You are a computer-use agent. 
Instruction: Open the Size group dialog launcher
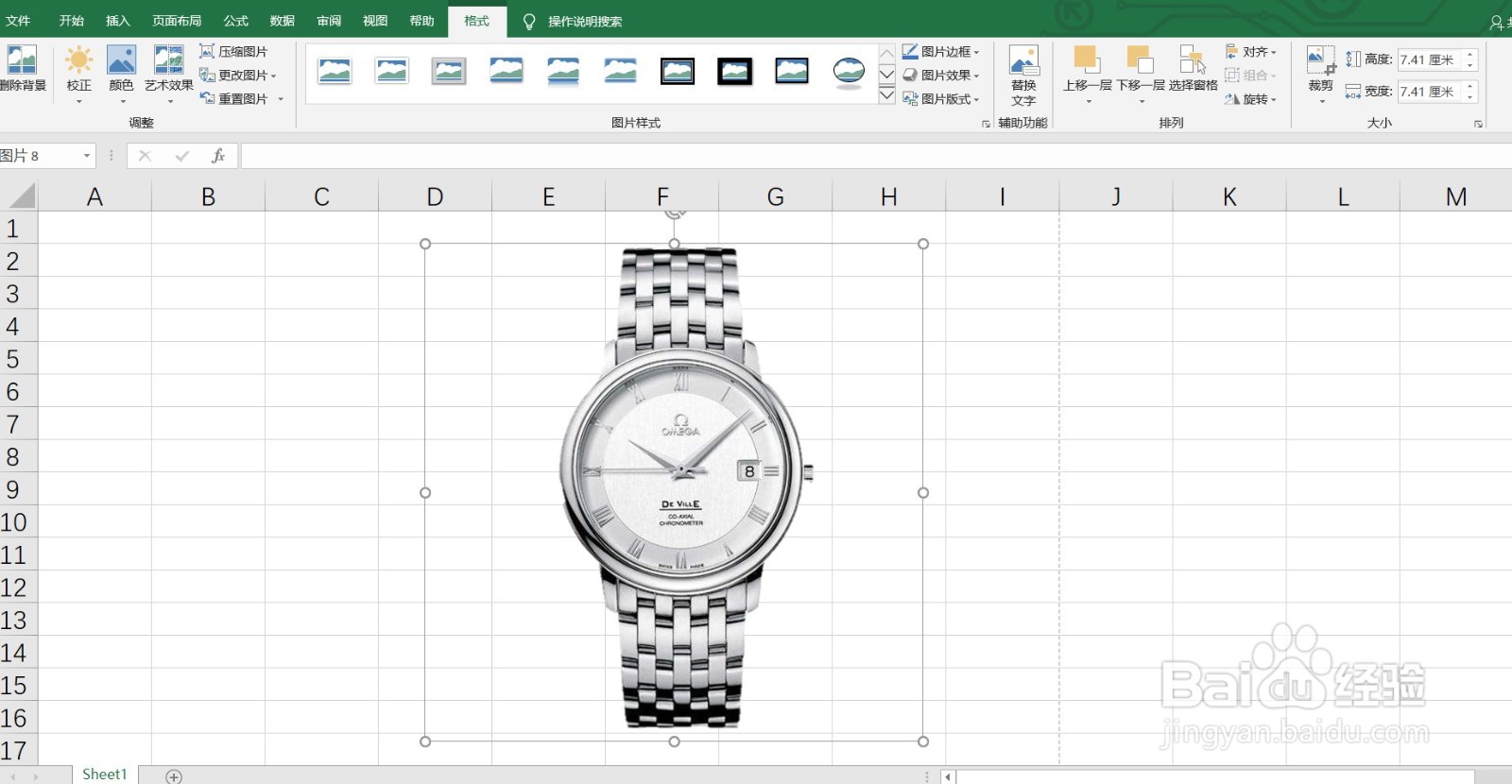(1478, 124)
